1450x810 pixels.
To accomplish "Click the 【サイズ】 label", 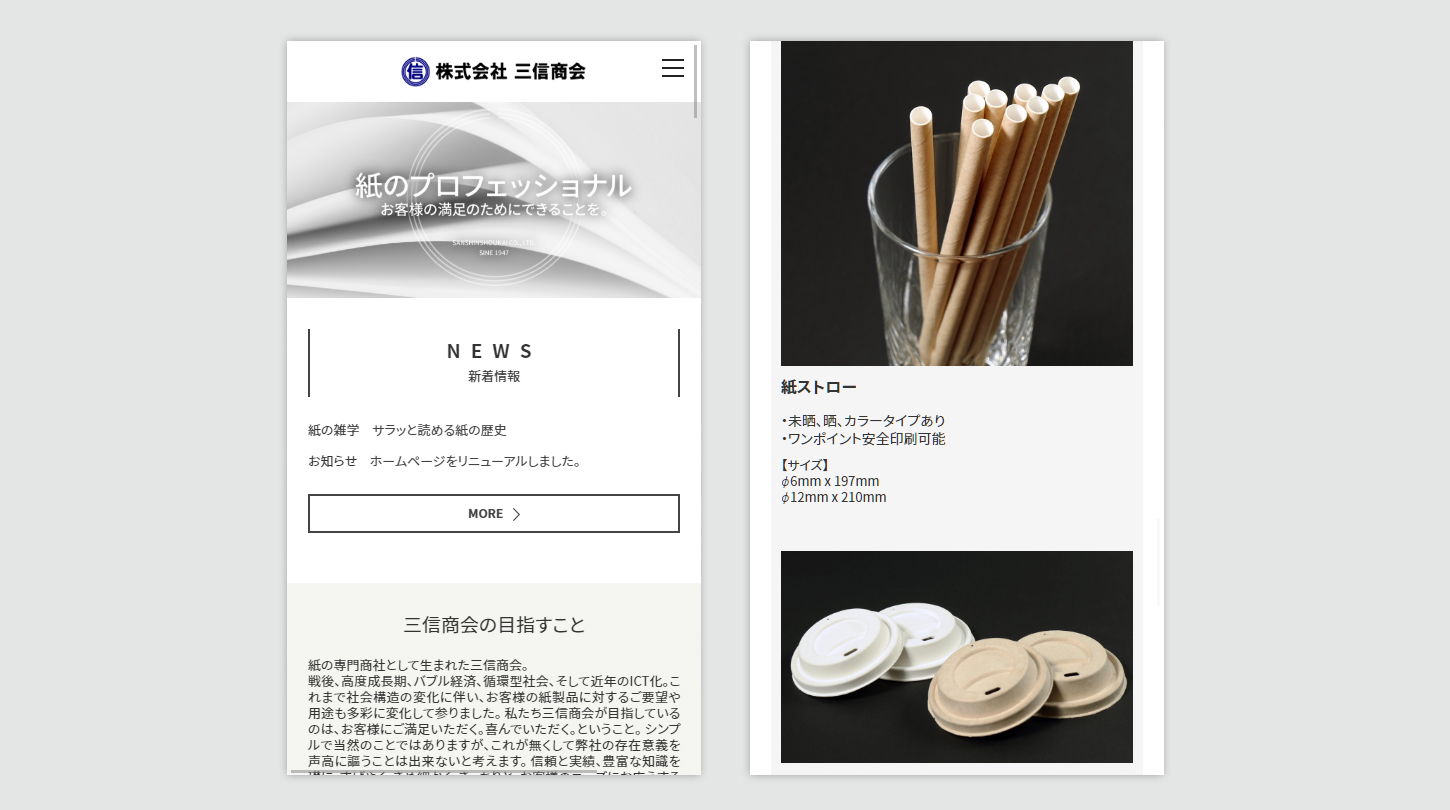I will [805, 465].
